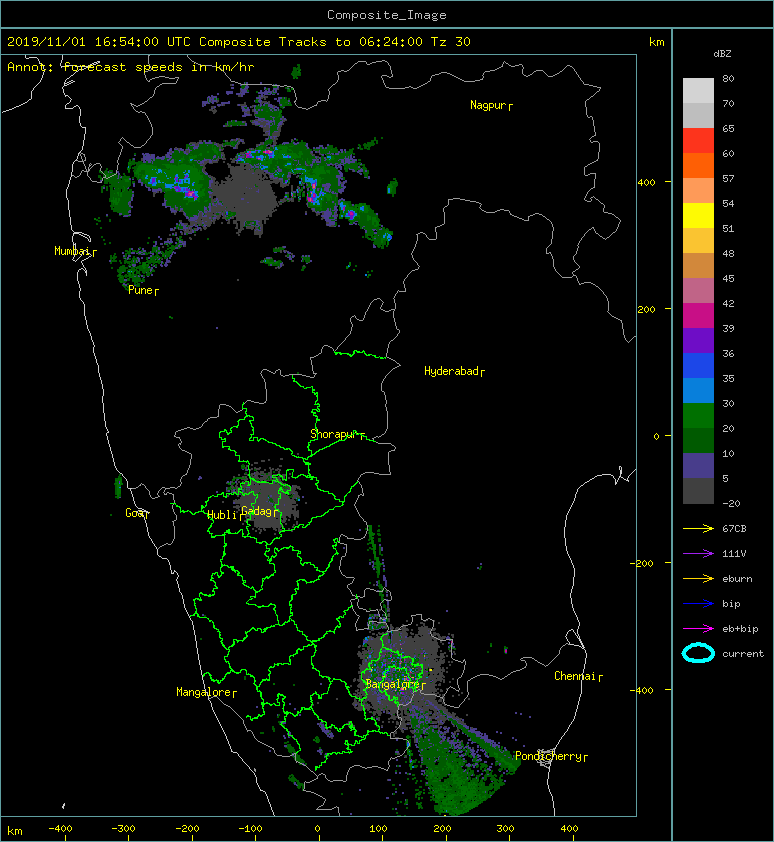Click the yellow 67CB arrow legend icon
774x842 pixels.
pyautogui.click(x=698, y=528)
